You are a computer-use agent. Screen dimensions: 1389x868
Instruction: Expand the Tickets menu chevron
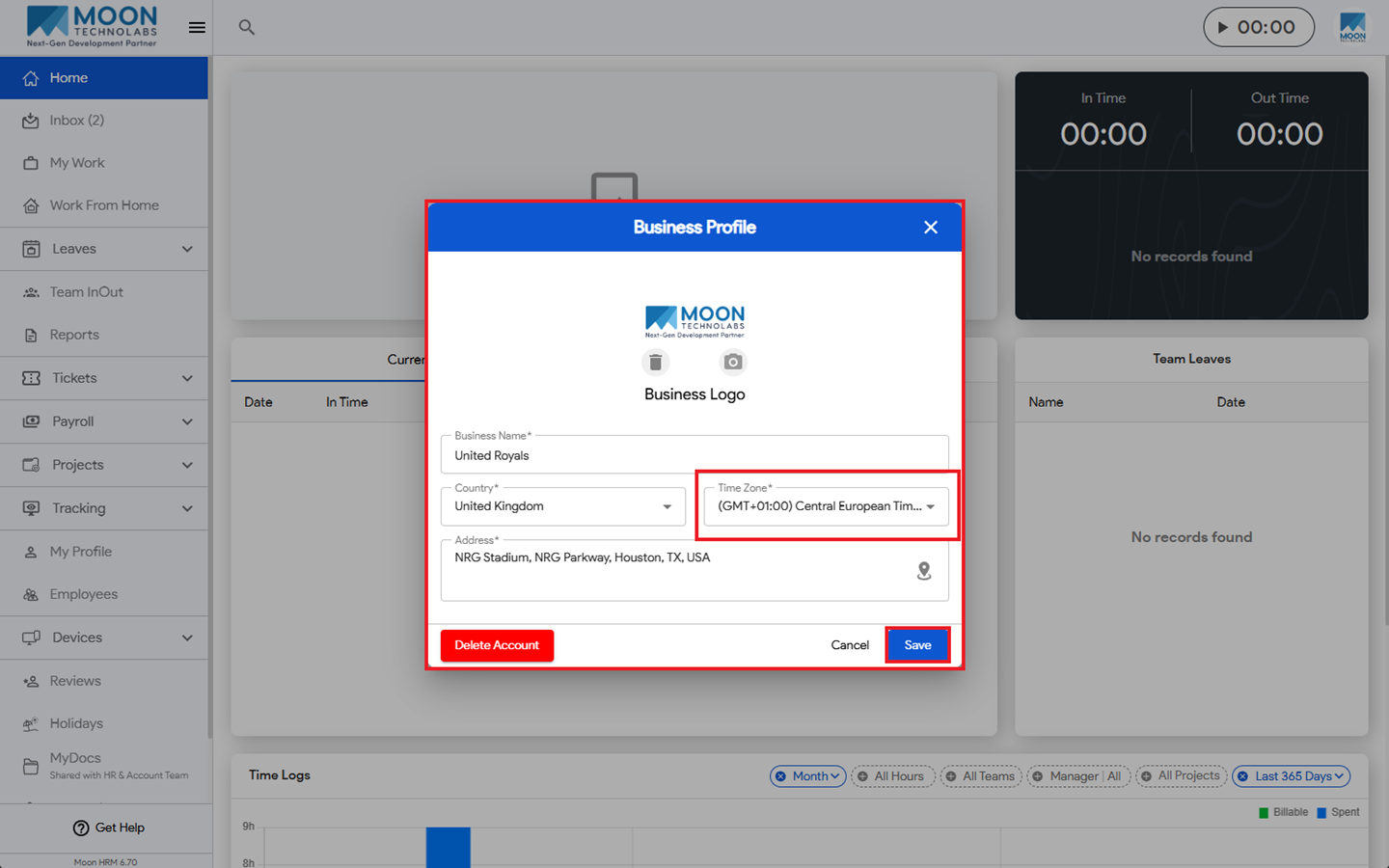187,378
